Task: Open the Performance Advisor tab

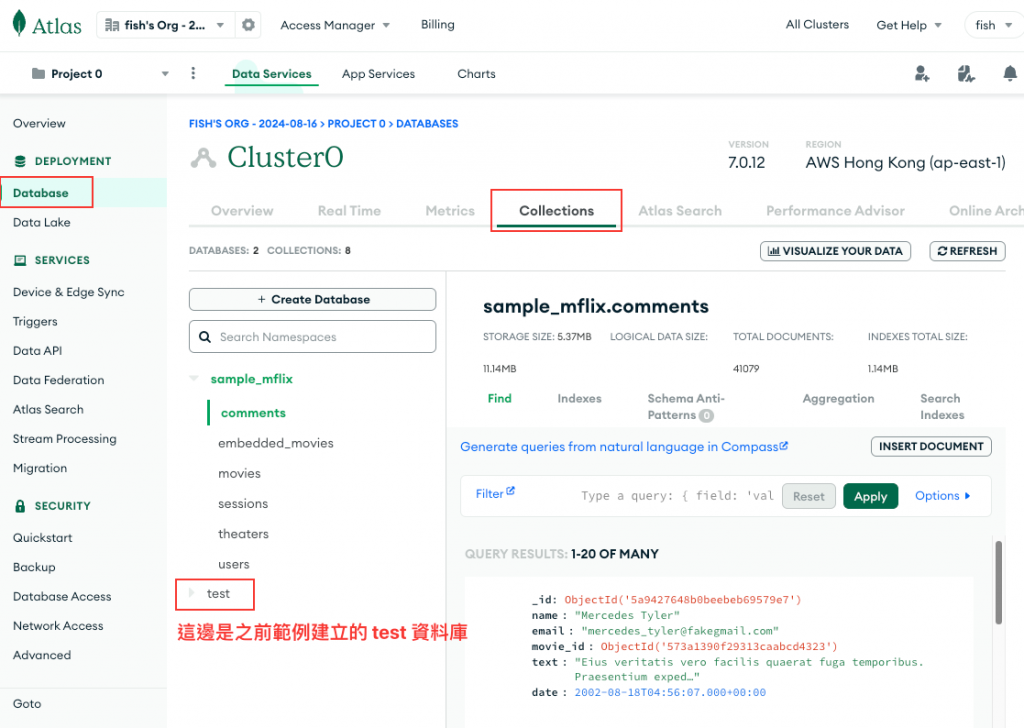Action: click(835, 211)
